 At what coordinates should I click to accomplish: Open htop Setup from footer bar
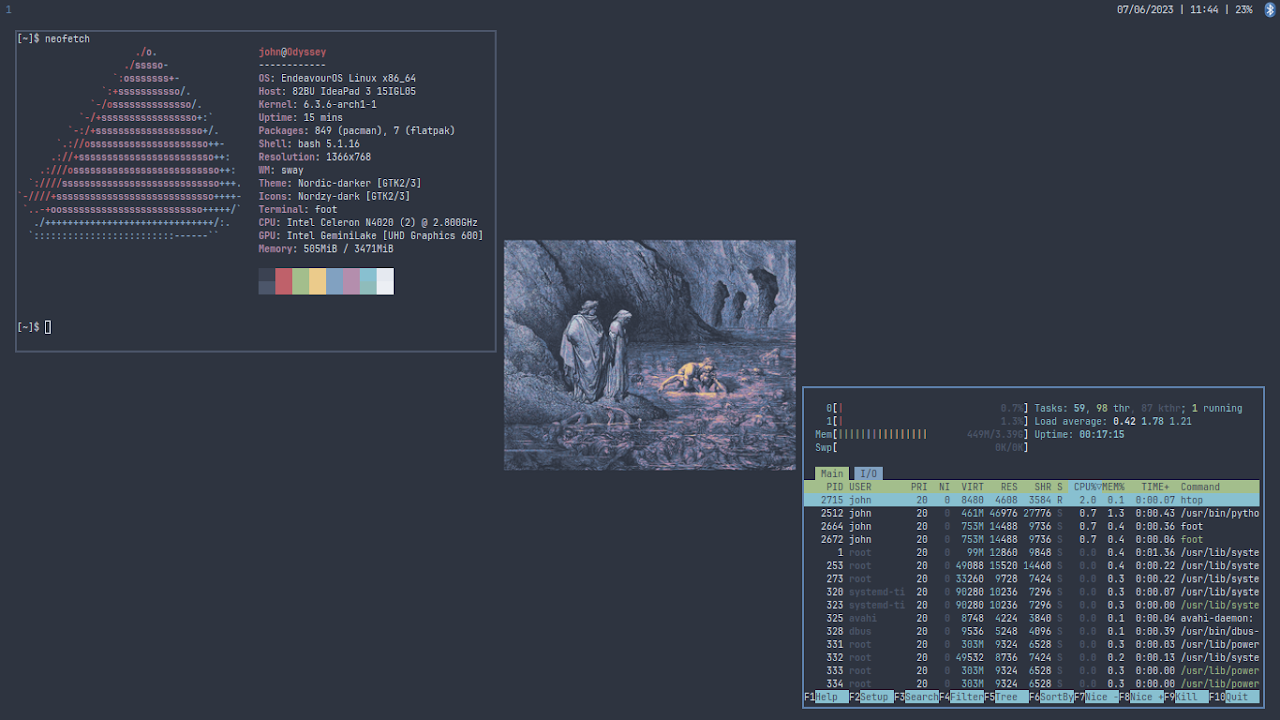[875, 697]
